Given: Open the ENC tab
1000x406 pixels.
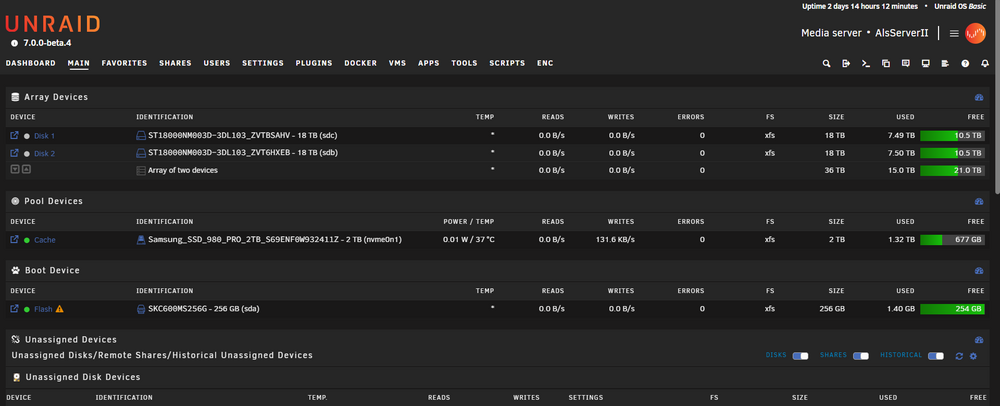Looking at the screenshot, I should [545, 63].
